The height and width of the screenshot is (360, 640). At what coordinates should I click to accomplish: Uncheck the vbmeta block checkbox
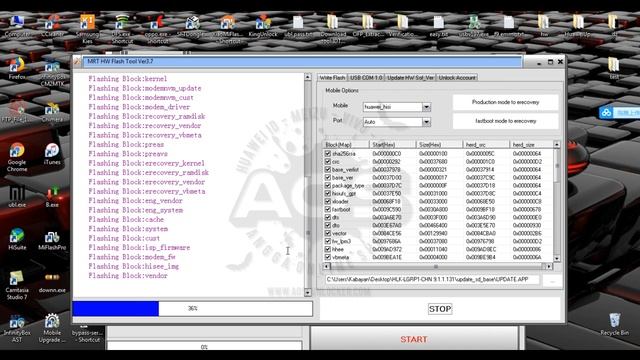(327, 257)
